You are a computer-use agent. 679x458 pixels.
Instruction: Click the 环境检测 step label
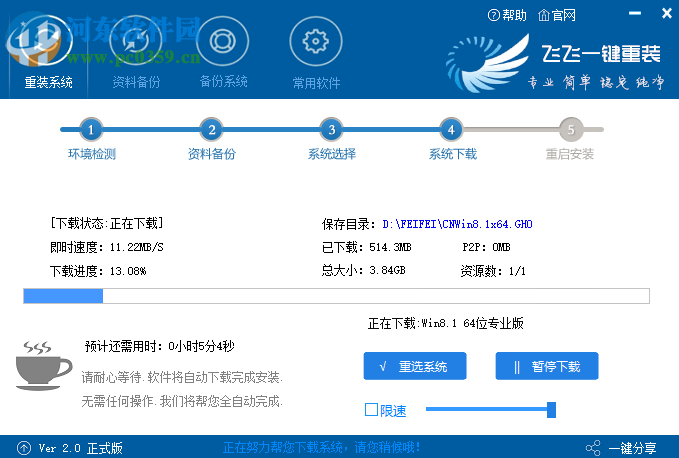coord(92,154)
